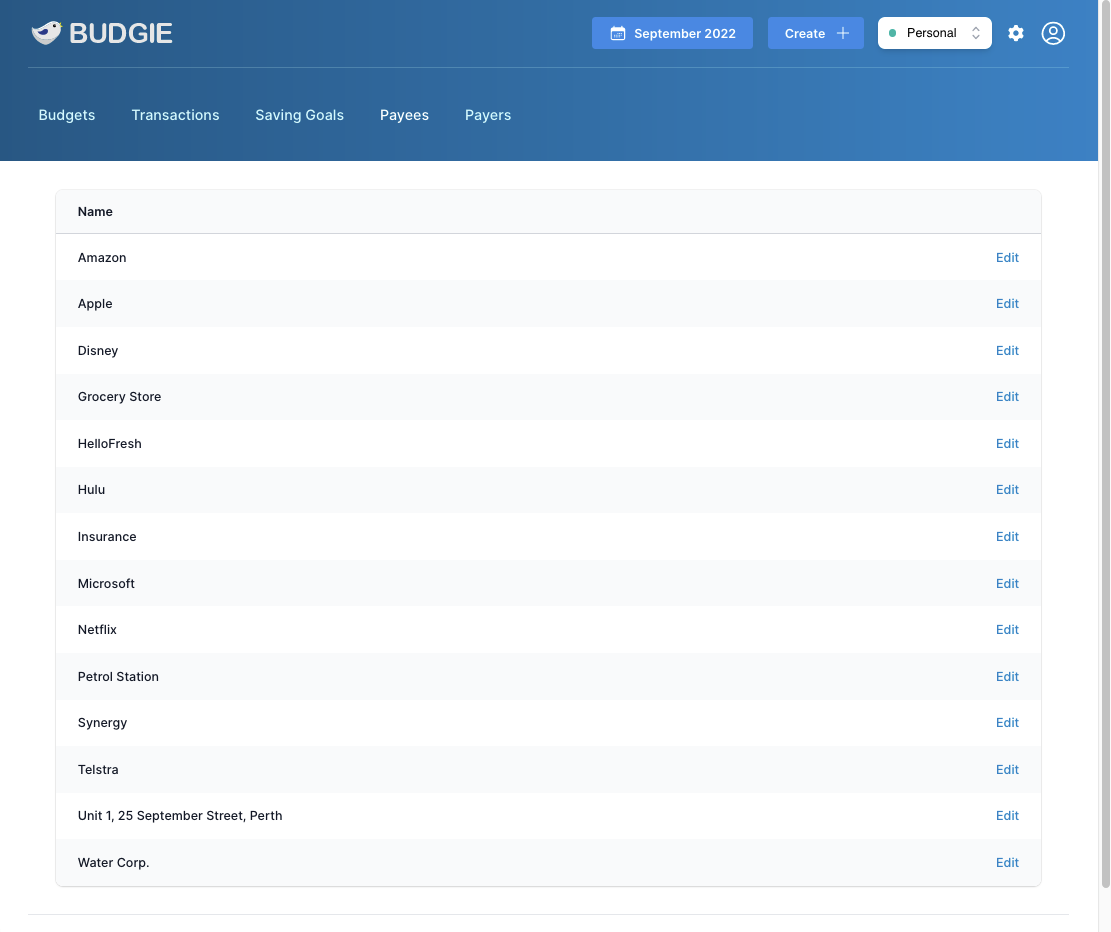Select the Hulu name text
The height and width of the screenshot is (932, 1111).
(91, 489)
